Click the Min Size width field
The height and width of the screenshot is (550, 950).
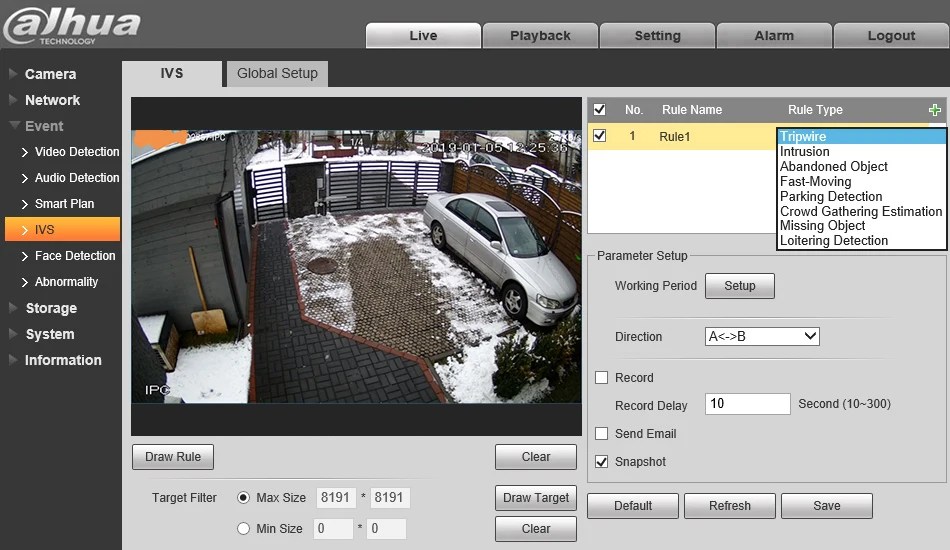(333, 528)
